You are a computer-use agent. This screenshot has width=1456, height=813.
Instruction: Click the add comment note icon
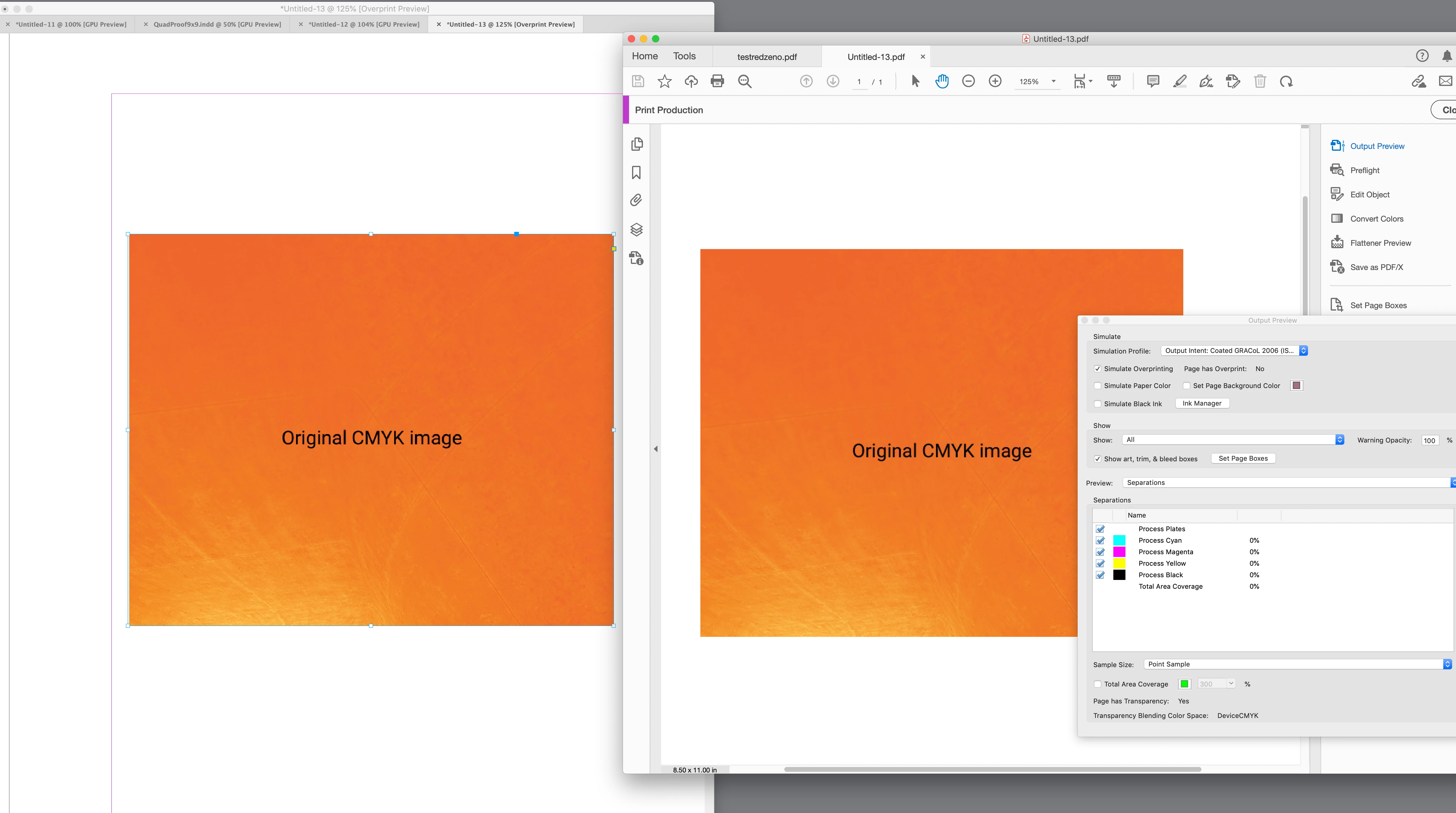1152,81
